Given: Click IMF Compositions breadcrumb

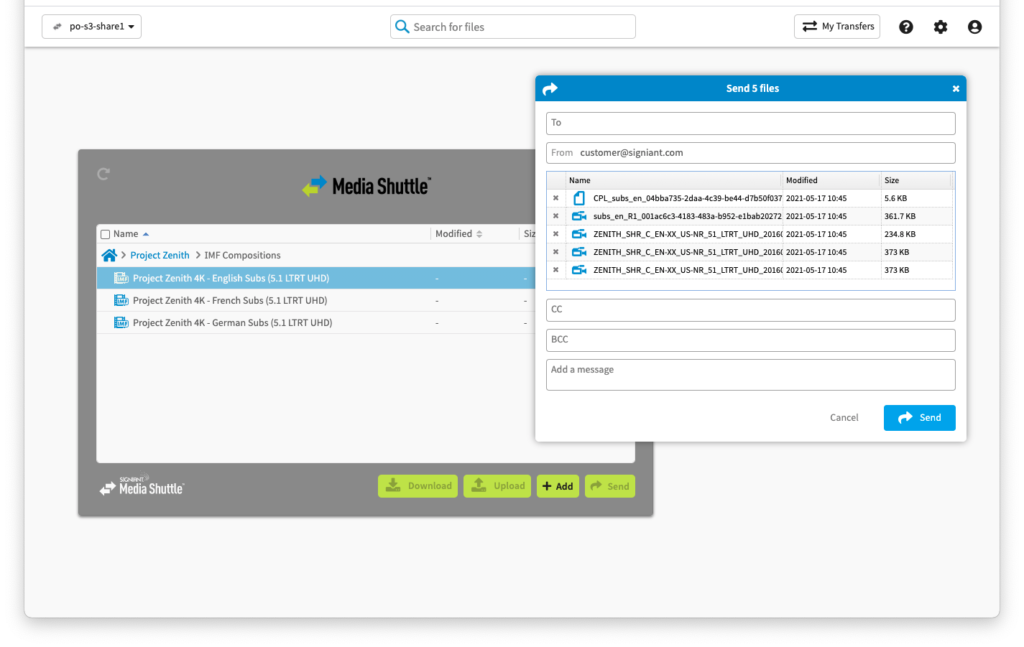Looking at the screenshot, I should [242, 255].
